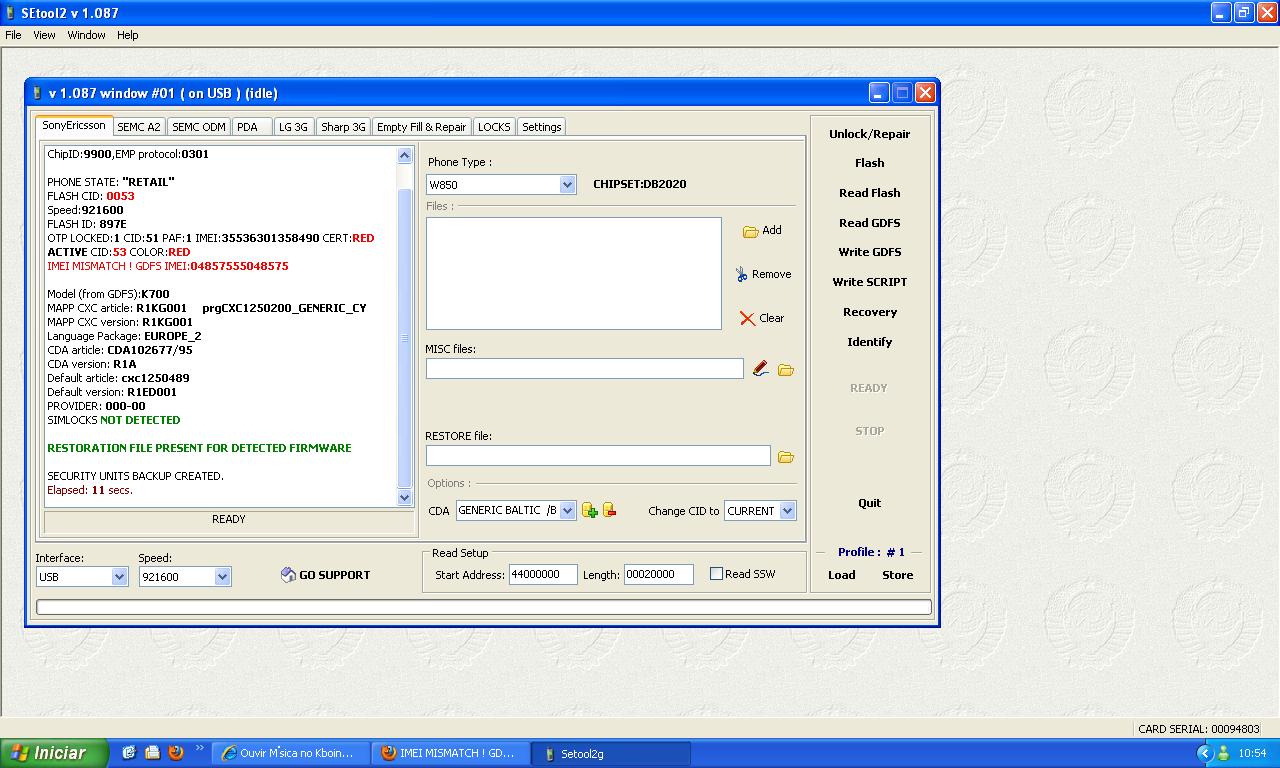Switch to the LOCKS tab
The height and width of the screenshot is (768, 1280).
(494, 127)
